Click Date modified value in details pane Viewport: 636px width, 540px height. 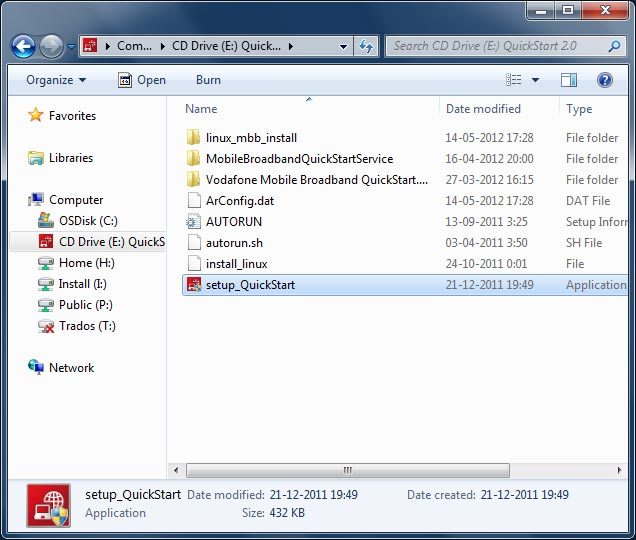click(314, 495)
